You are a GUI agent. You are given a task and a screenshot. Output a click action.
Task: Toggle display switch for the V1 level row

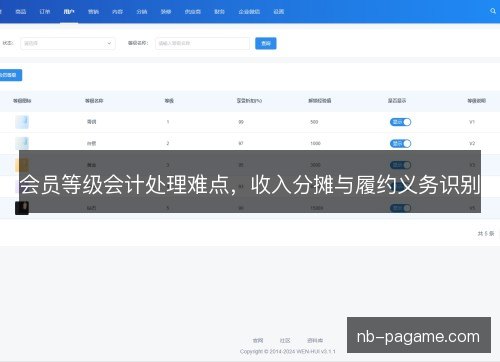pos(400,122)
